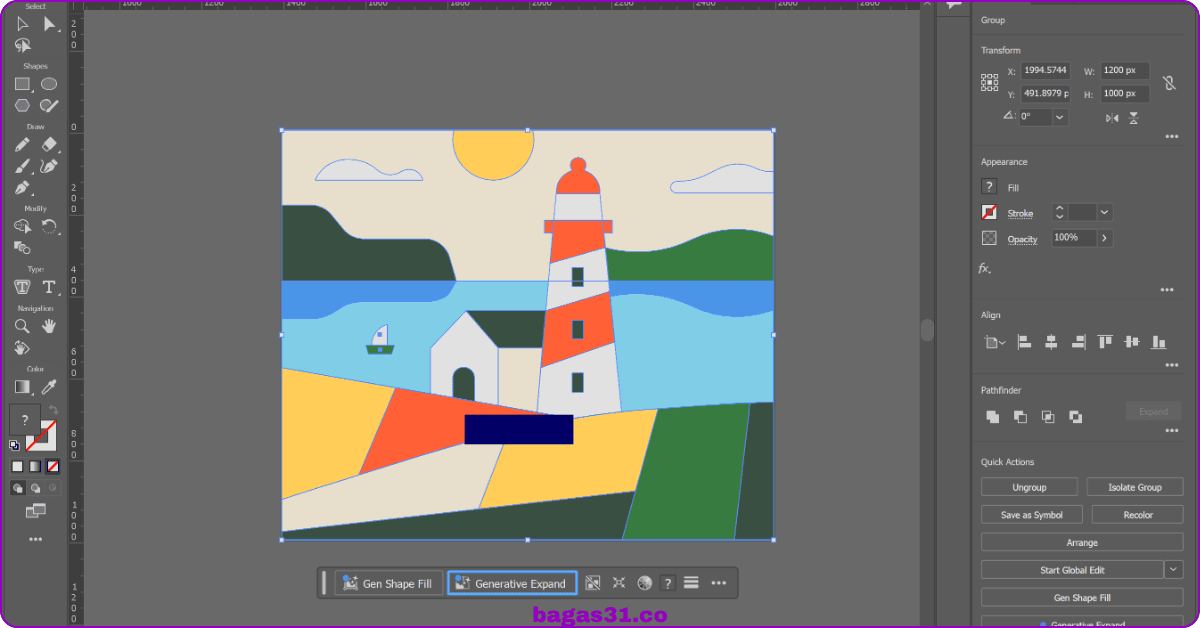
Task: Set paint mode to Gradient
Action: click(35, 466)
